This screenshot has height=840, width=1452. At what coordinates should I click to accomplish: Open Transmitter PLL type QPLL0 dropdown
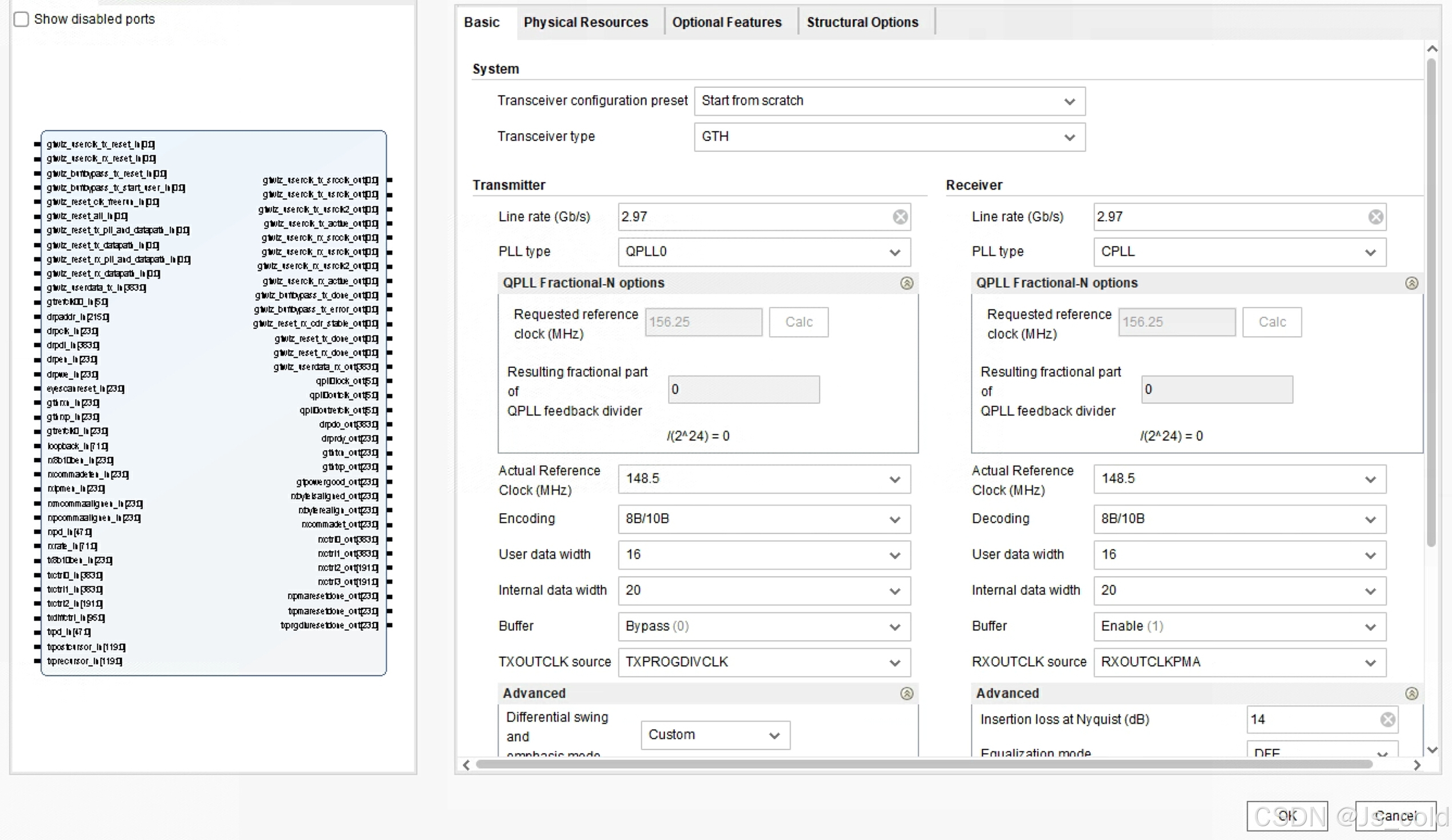click(x=763, y=252)
